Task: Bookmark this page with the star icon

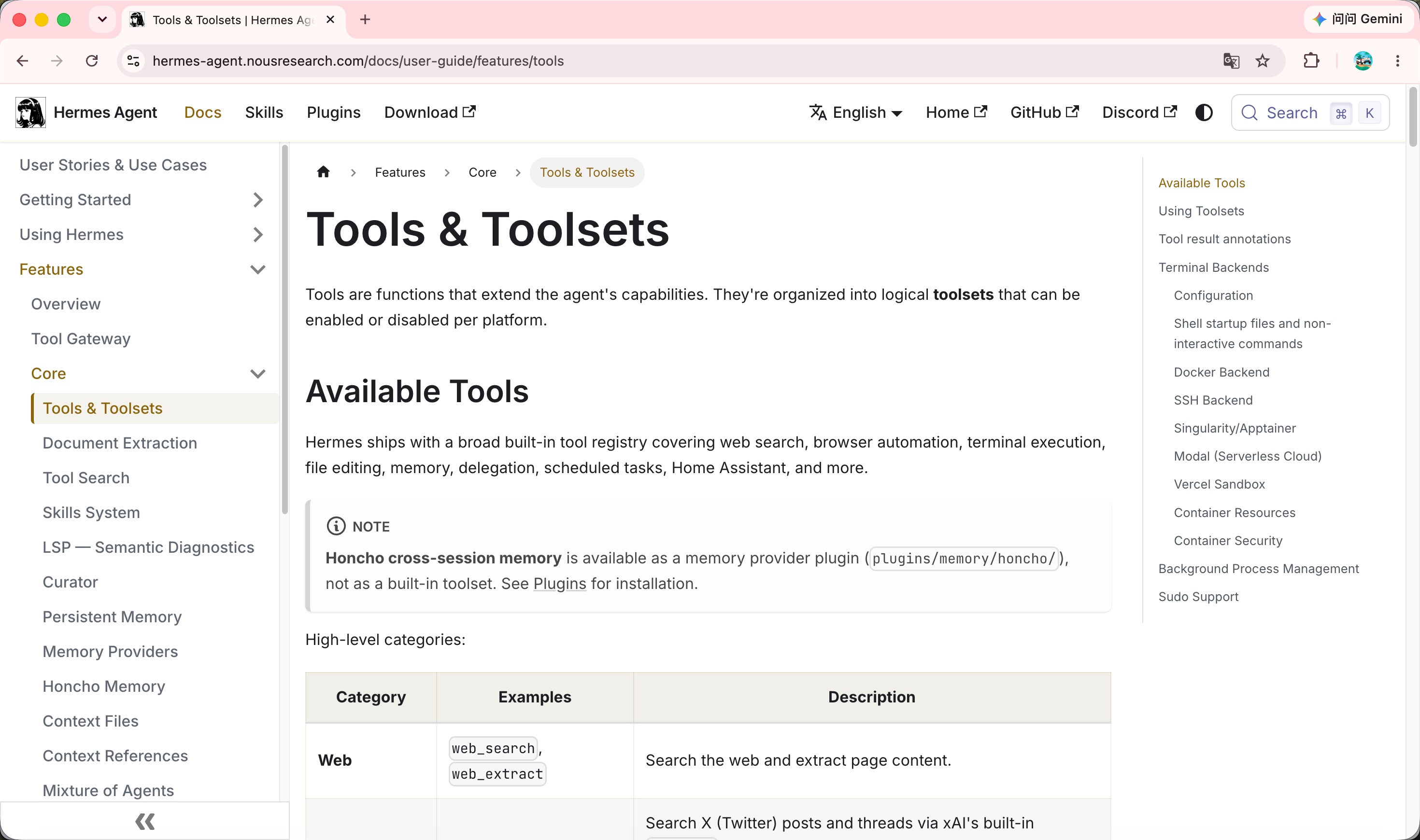Action: coord(1262,60)
